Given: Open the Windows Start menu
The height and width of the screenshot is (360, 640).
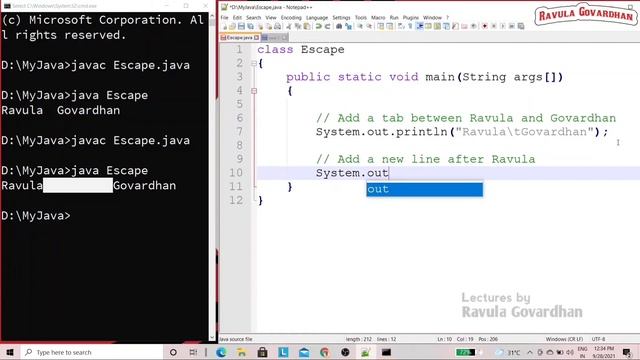Looking at the screenshot, I should 9,352.
